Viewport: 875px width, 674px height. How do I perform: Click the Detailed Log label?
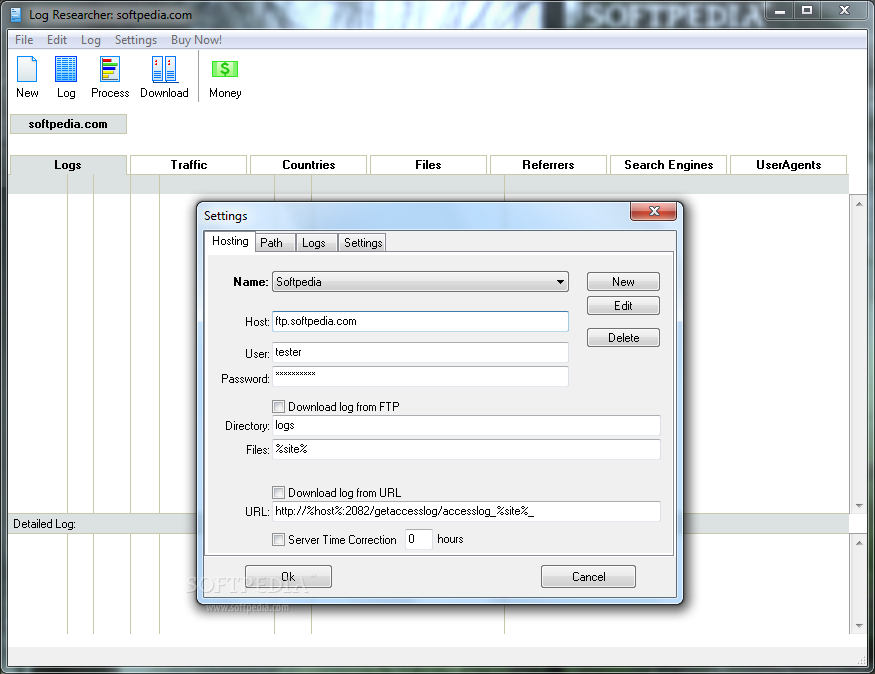point(44,524)
